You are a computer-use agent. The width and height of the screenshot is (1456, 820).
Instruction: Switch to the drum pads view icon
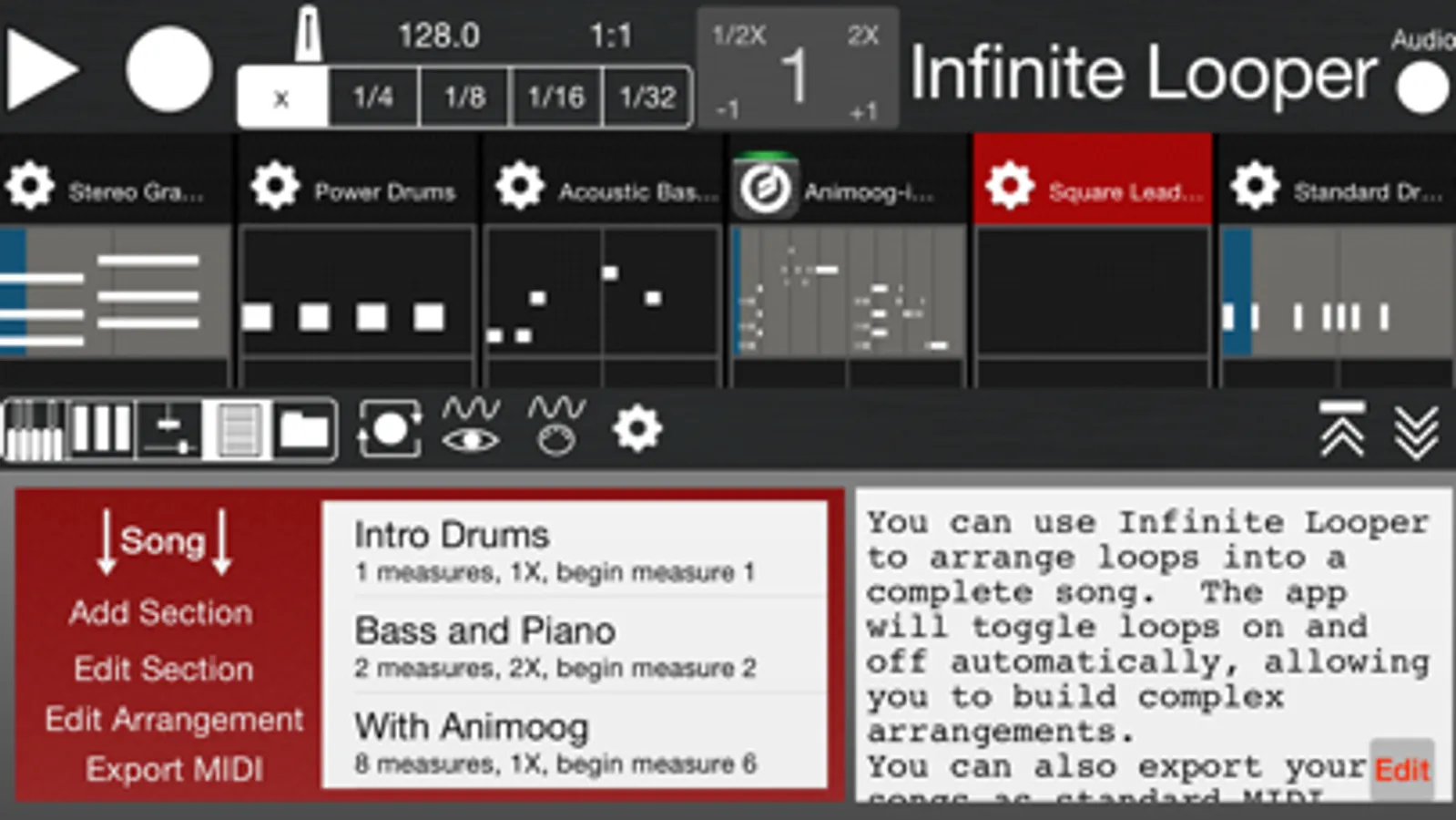click(x=101, y=429)
